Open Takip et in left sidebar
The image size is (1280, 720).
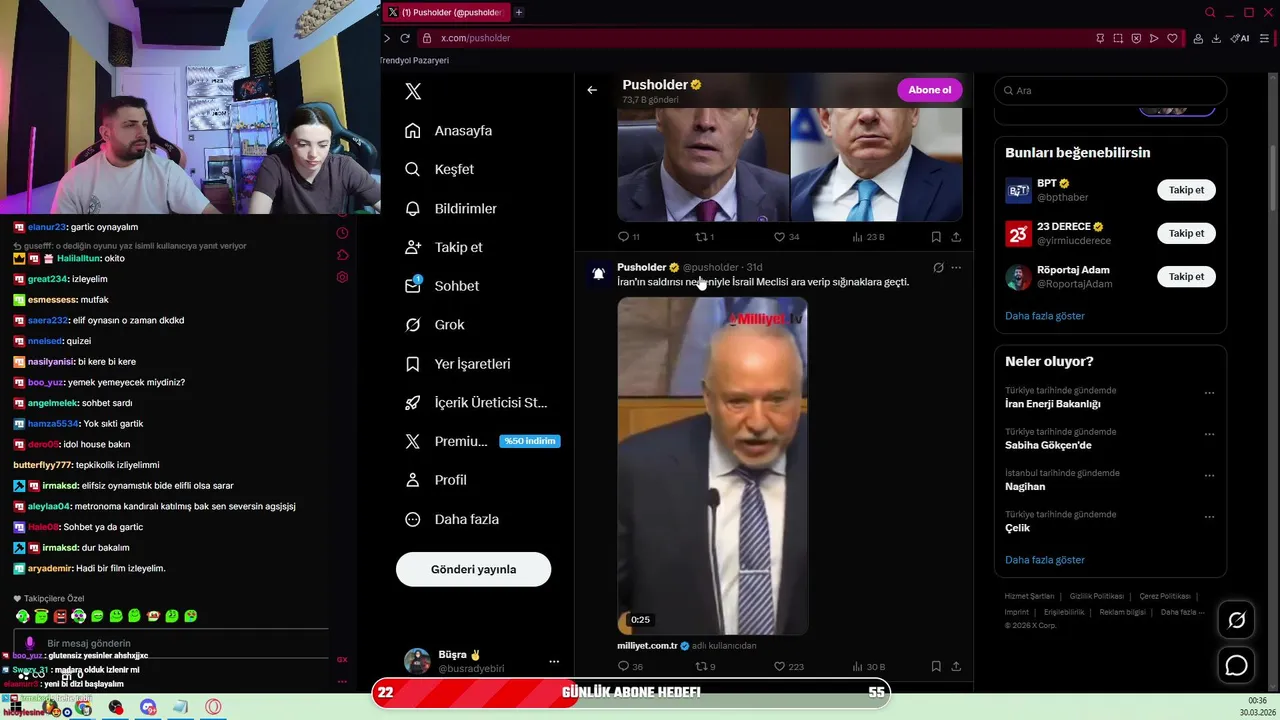pyautogui.click(x=443, y=247)
